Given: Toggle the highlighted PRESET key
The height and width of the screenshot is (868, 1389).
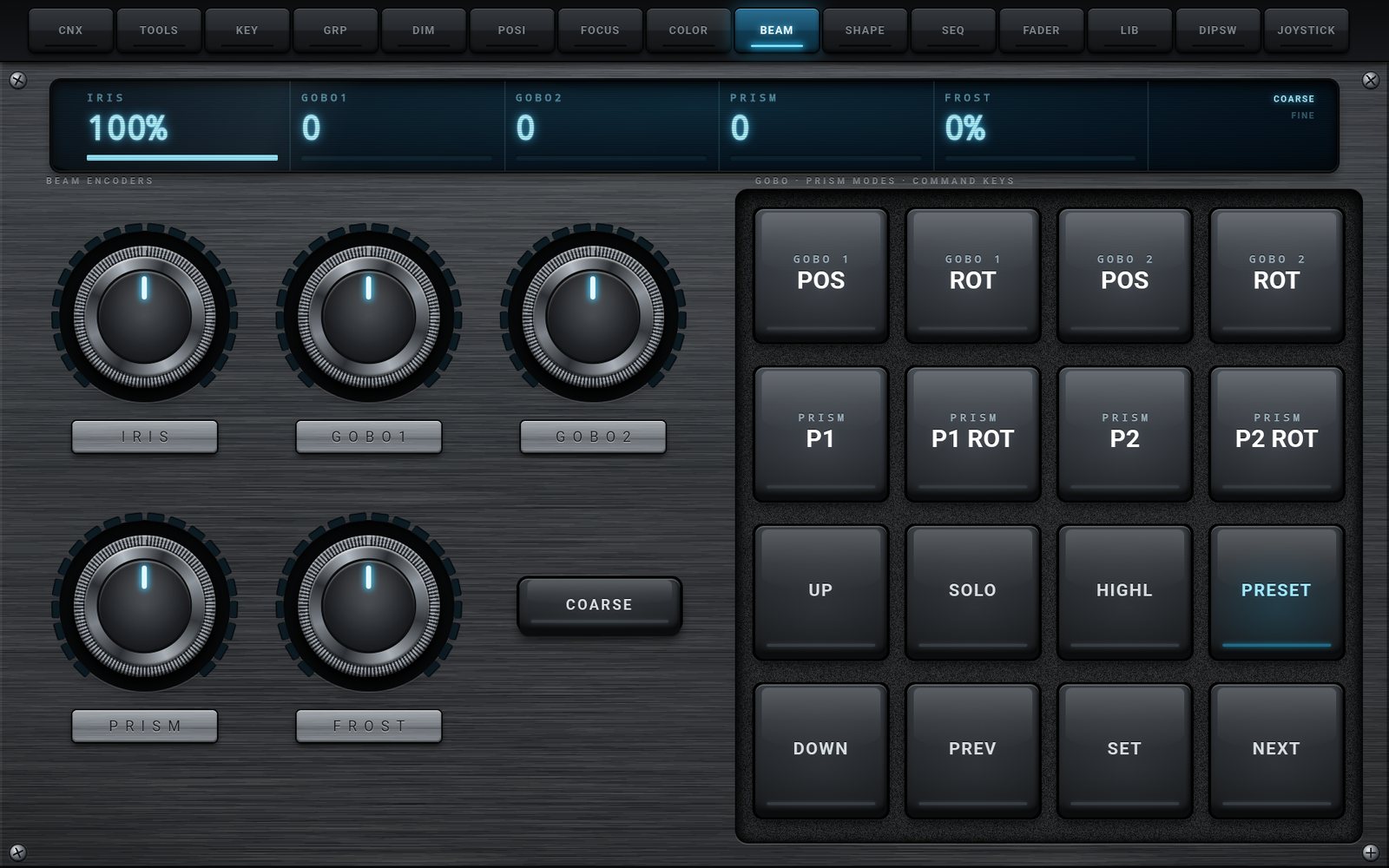Looking at the screenshot, I should (1276, 591).
